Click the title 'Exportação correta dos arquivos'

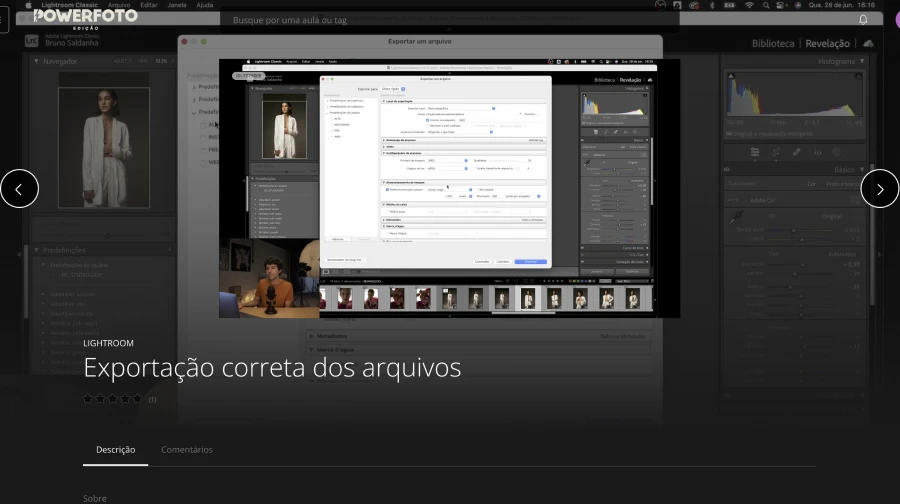(x=272, y=368)
